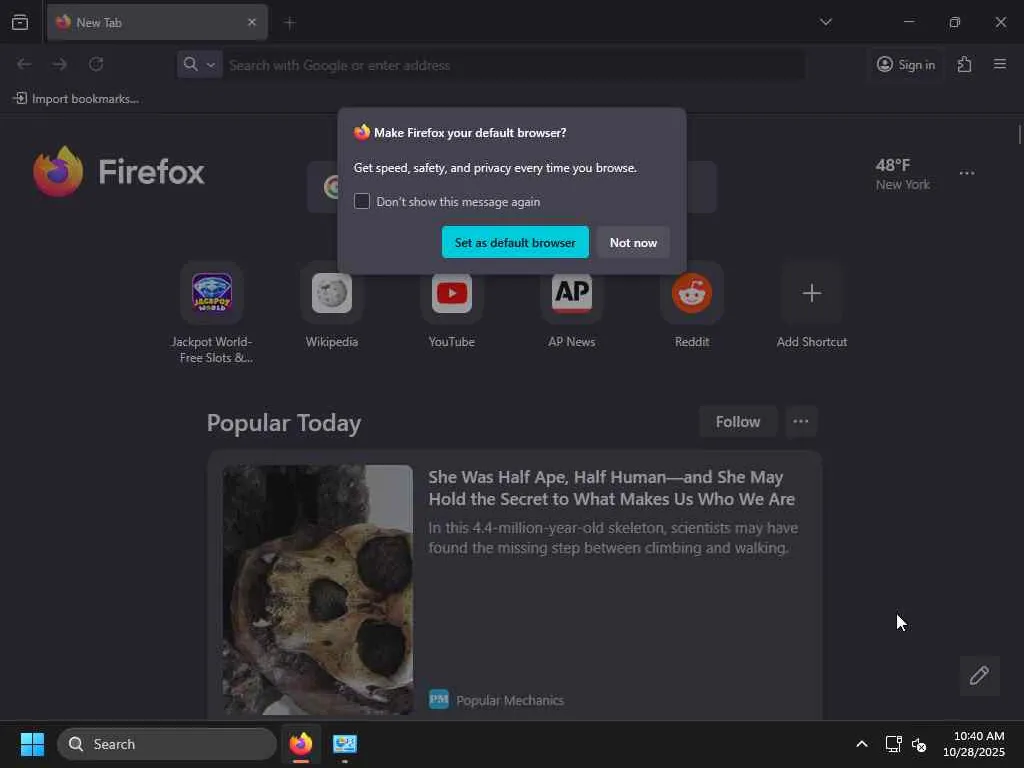
Task: Close the New Tab tab
Action: 252,22
